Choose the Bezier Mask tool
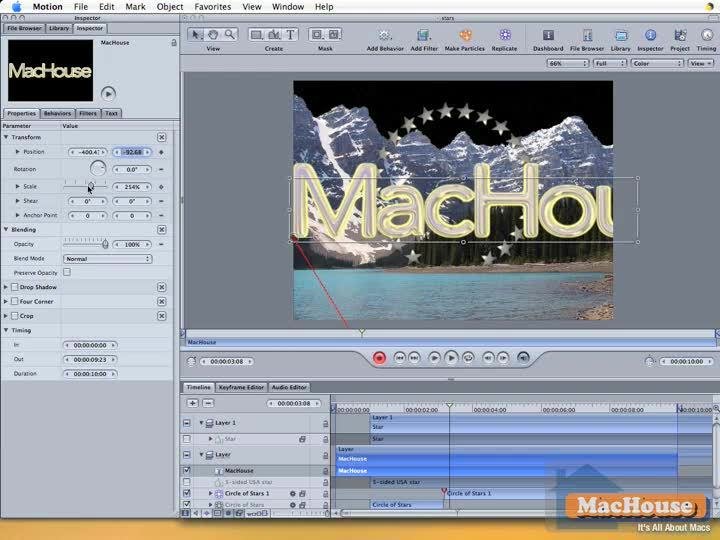The height and width of the screenshot is (540, 720). (x=334, y=34)
